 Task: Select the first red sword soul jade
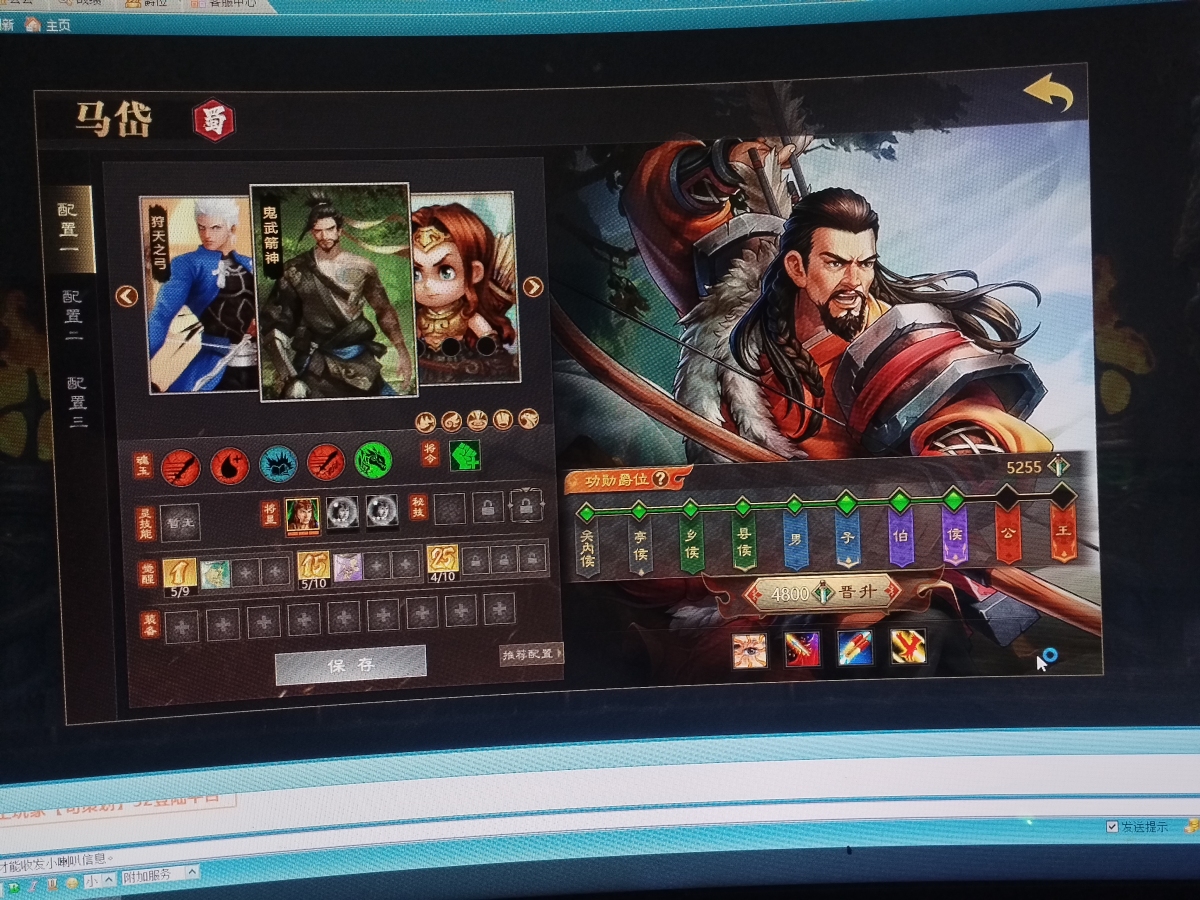coord(181,466)
